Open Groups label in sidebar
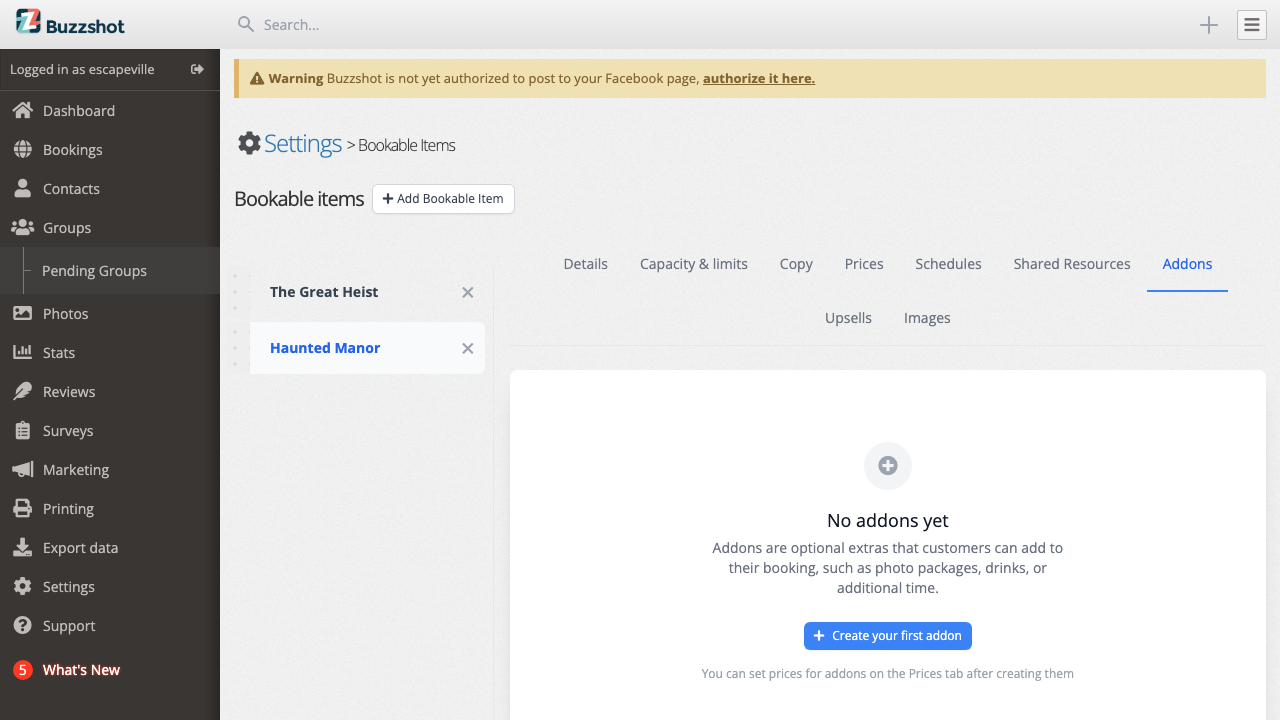This screenshot has height=720, width=1280. [67, 228]
